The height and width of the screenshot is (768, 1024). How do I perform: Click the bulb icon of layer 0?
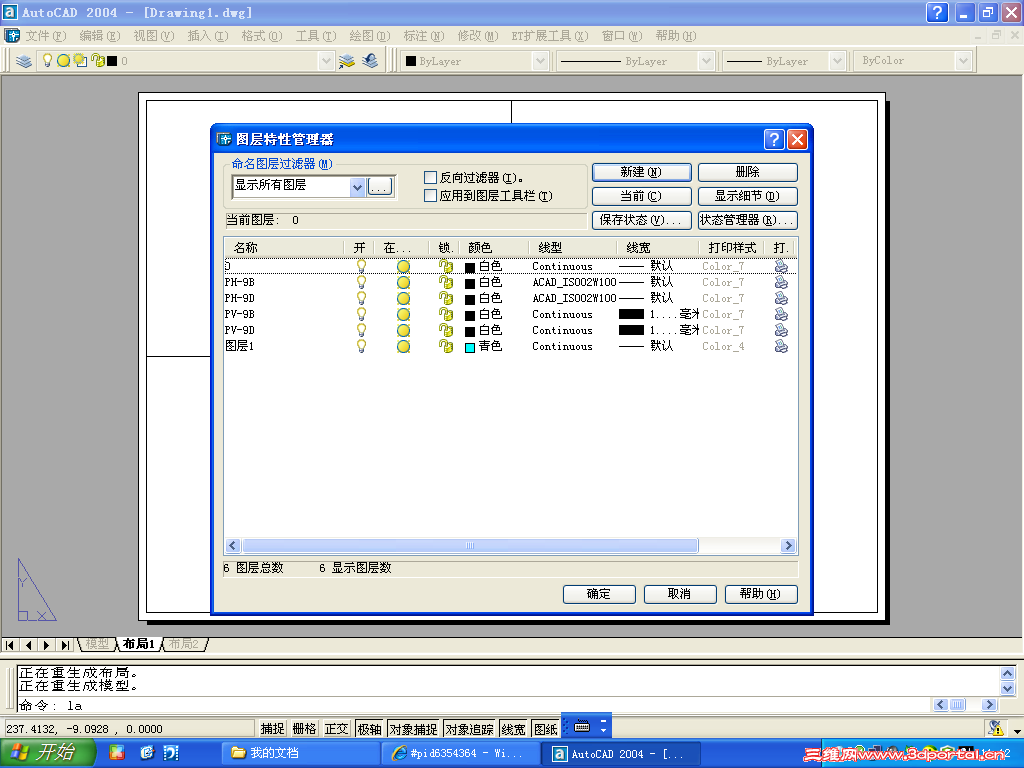click(361, 266)
